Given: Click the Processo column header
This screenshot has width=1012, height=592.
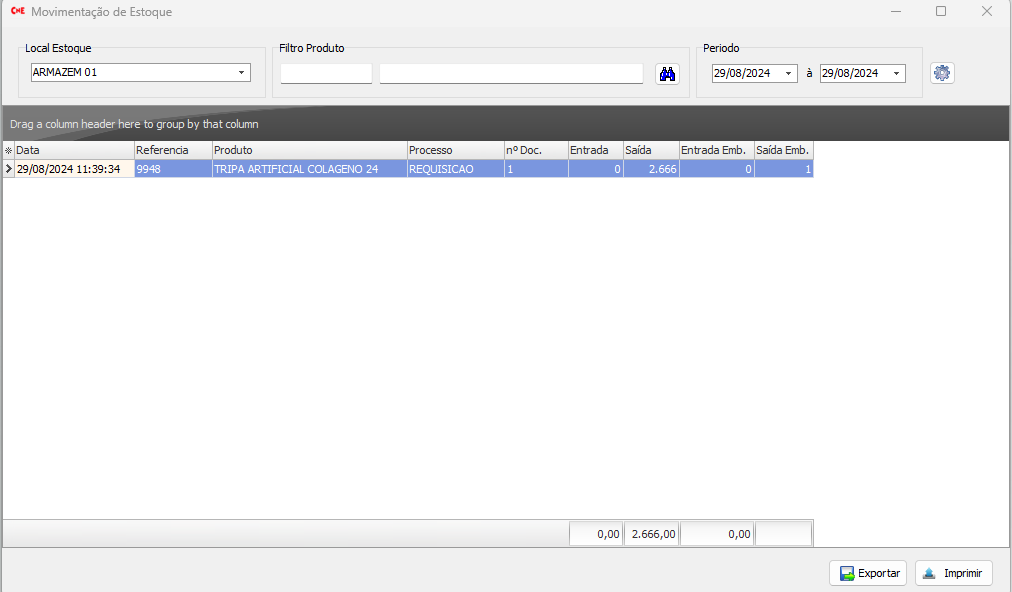Looking at the screenshot, I should pos(455,150).
